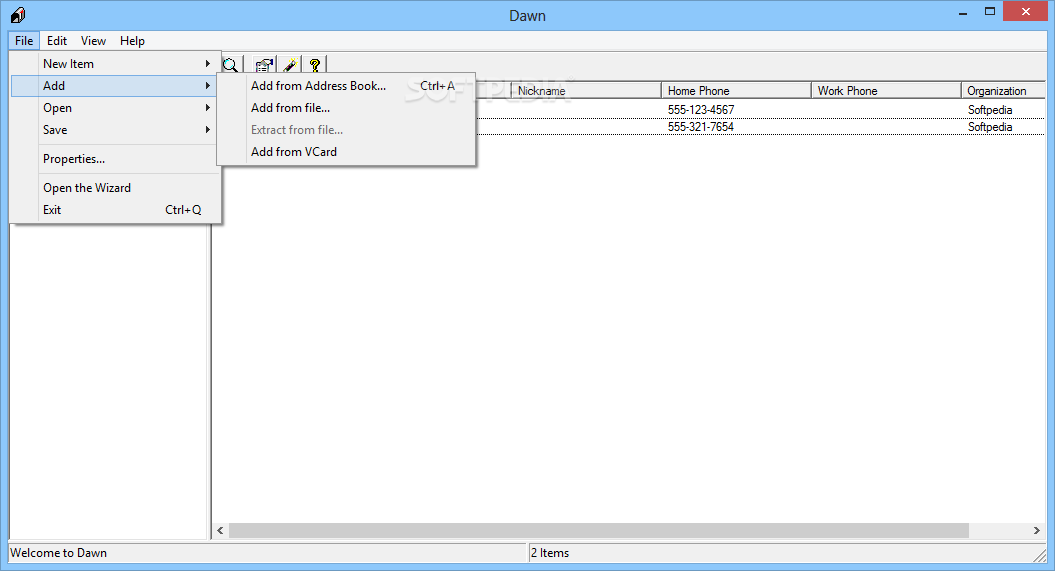Minimize the Dawn window
Image resolution: width=1055 pixels, height=571 pixels.
(x=963, y=11)
